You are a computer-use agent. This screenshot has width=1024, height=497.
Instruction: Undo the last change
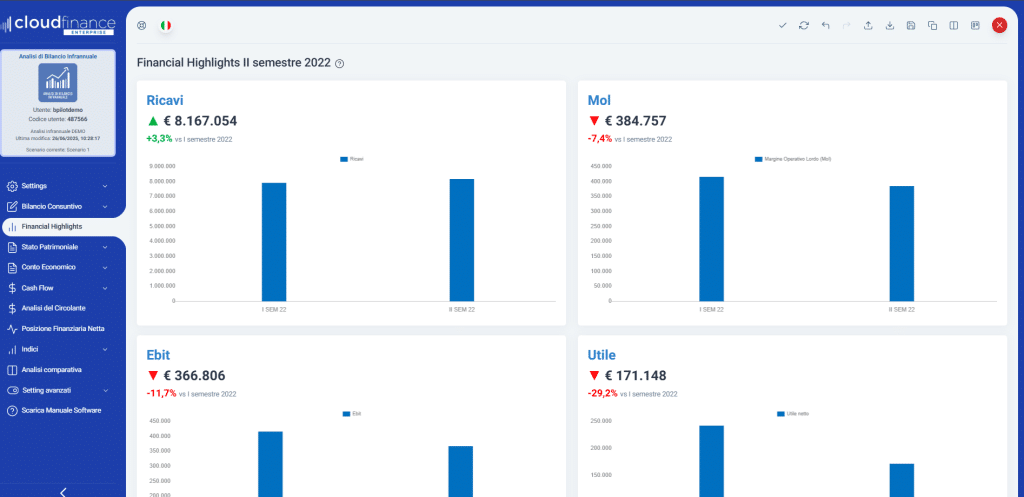[825, 25]
